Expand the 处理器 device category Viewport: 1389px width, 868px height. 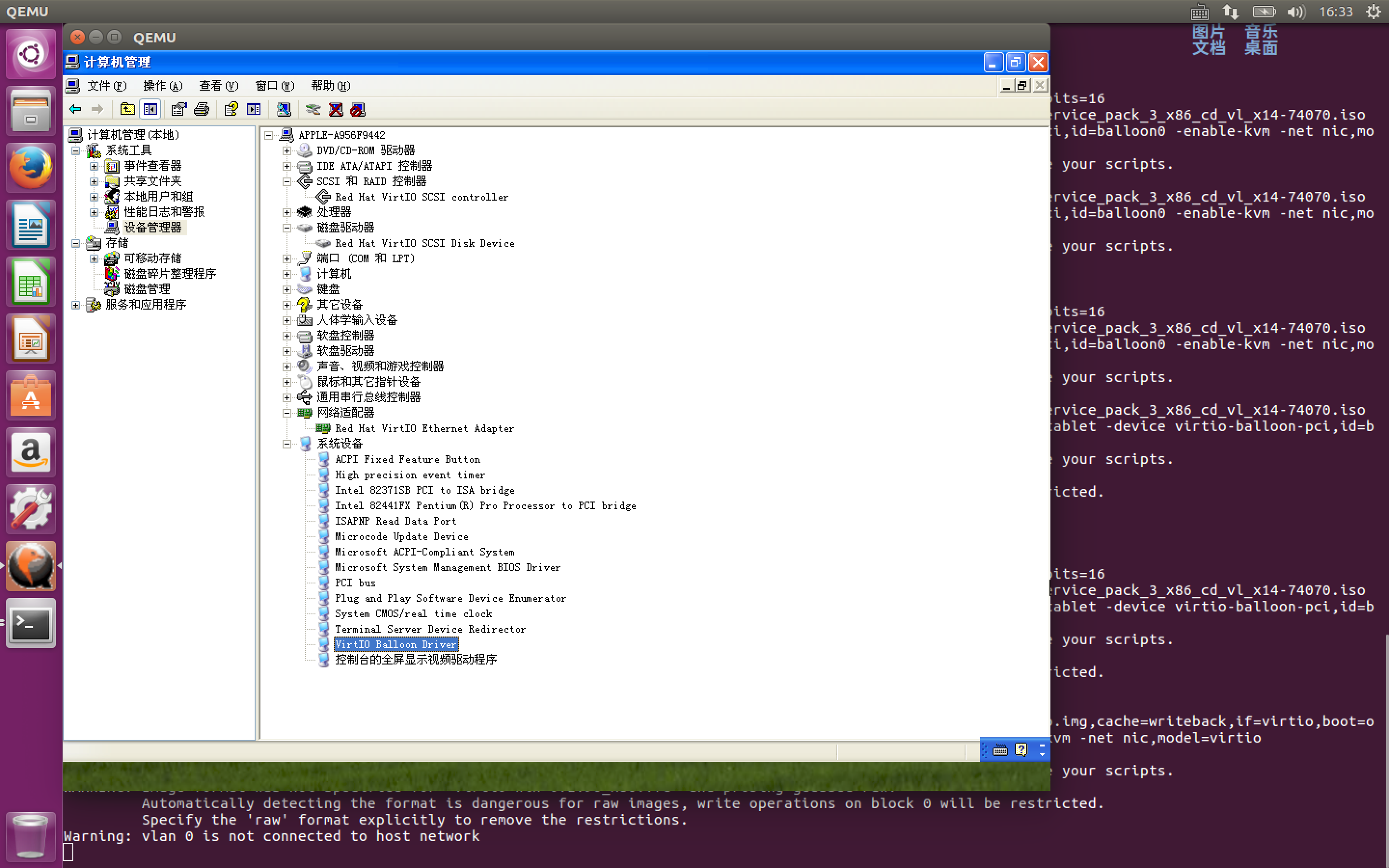[x=287, y=212]
